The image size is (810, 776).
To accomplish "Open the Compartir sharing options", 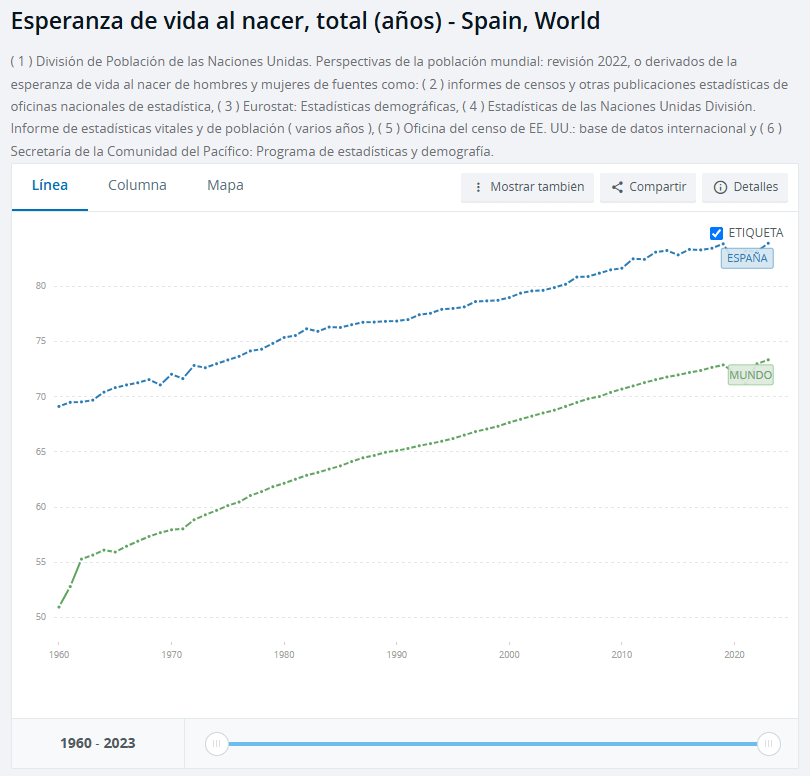I will click(647, 187).
